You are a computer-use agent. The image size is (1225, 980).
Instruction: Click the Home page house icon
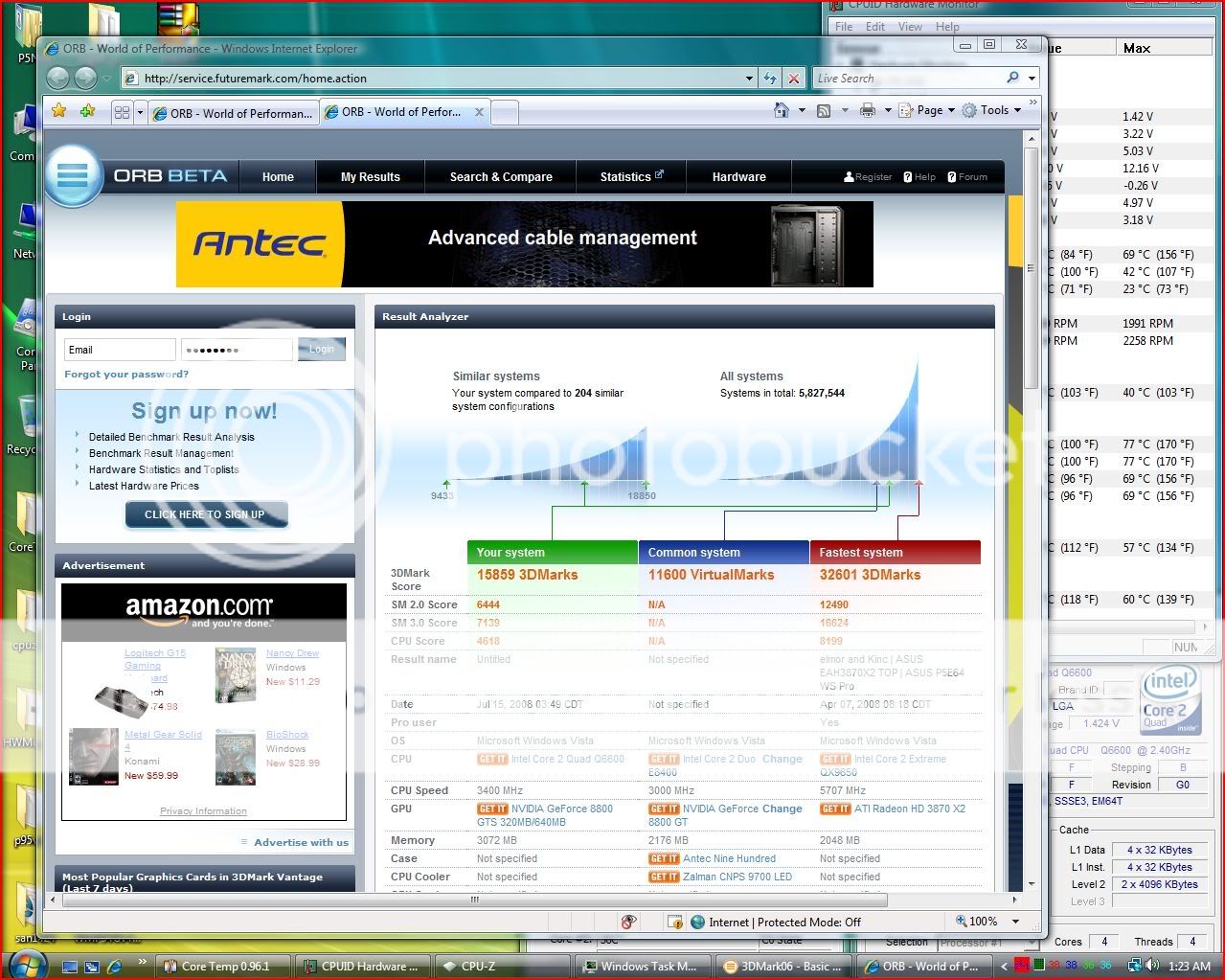click(782, 110)
